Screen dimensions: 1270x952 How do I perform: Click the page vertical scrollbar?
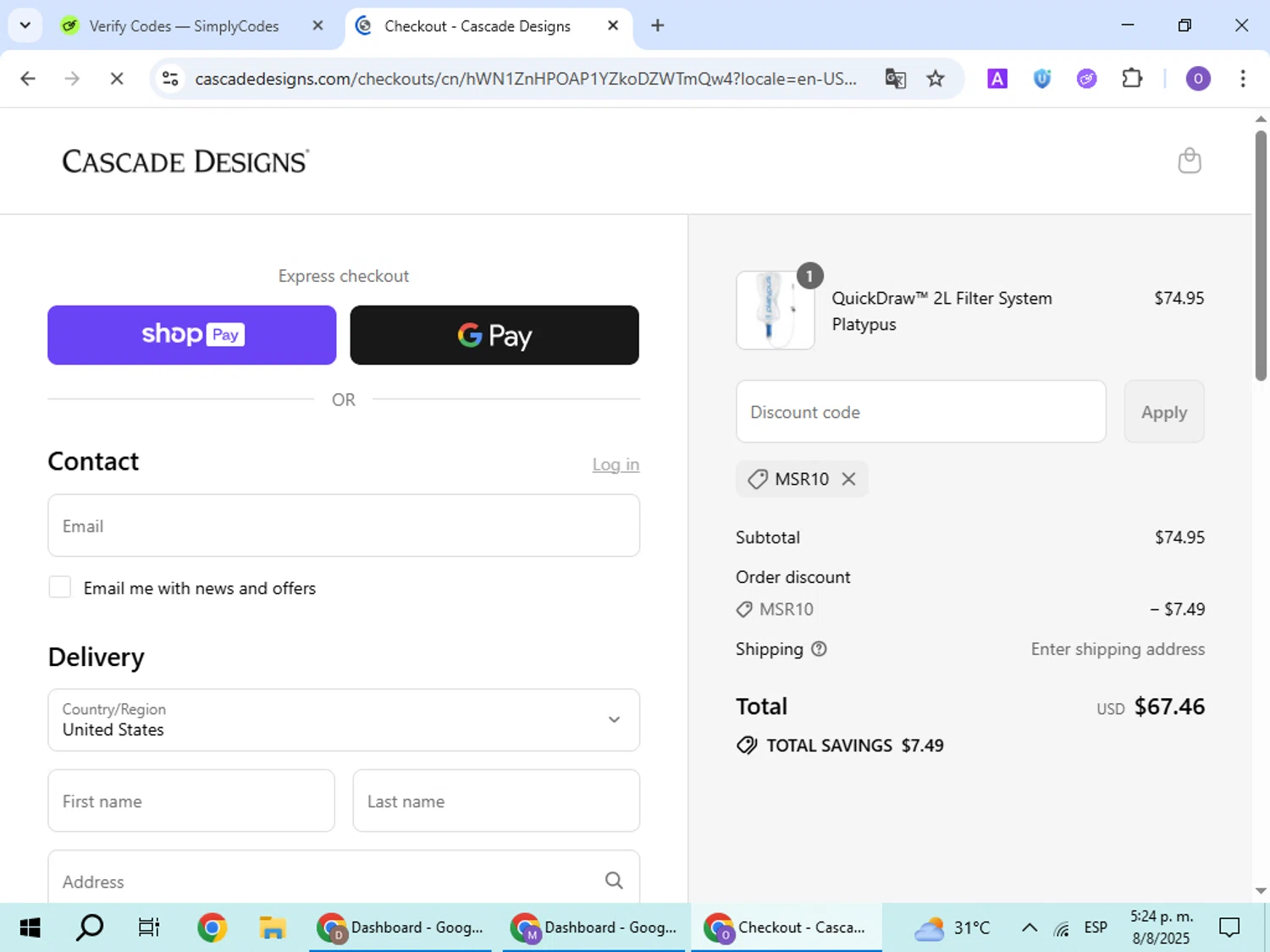[1261, 254]
